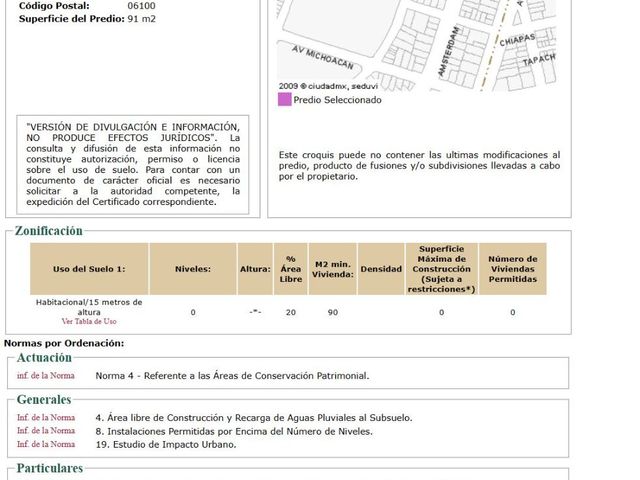
Task: Click '19. Estudio de Impacto Urbano.' text
Action: tap(166, 444)
